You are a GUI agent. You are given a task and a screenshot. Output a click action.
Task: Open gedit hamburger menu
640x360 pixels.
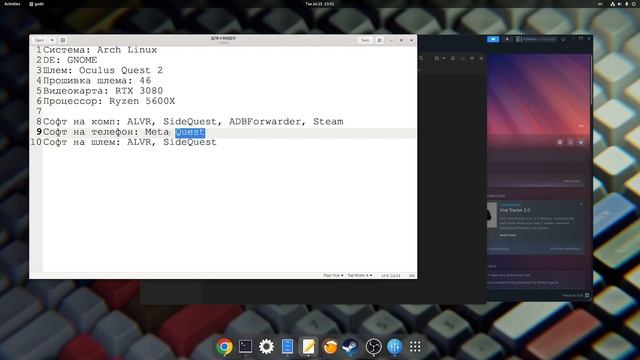point(379,40)
